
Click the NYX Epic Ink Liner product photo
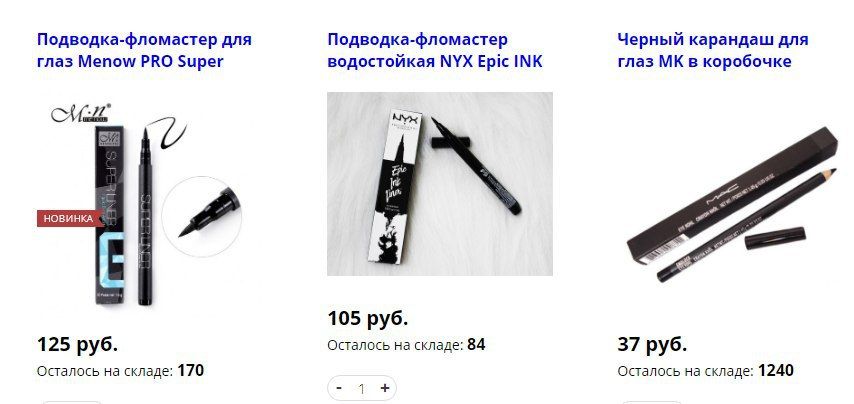point(440,184)
